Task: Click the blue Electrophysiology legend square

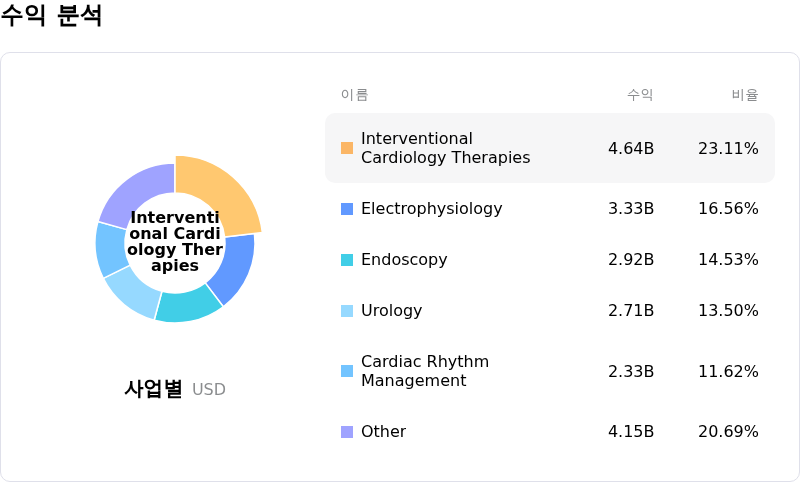Action: click(347, 209)
